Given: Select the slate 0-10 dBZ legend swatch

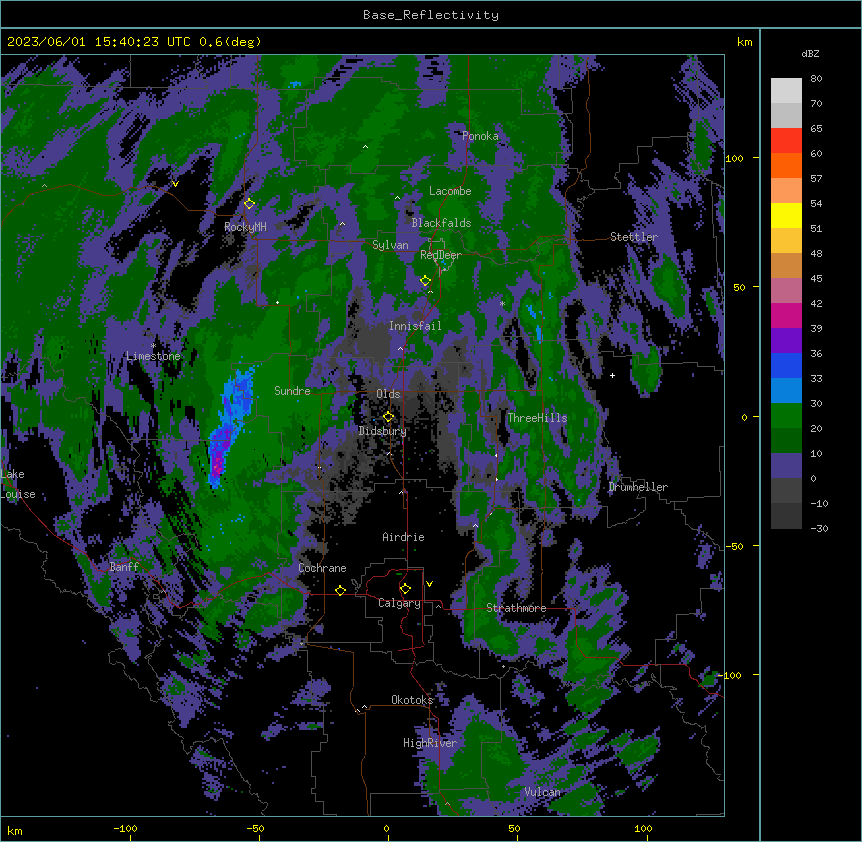Looking at the screenshot, I should 786,466.
